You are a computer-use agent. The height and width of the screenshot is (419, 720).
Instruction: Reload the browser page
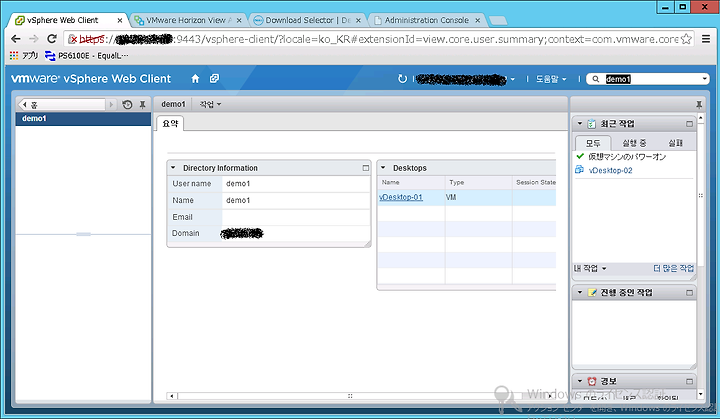52,39
